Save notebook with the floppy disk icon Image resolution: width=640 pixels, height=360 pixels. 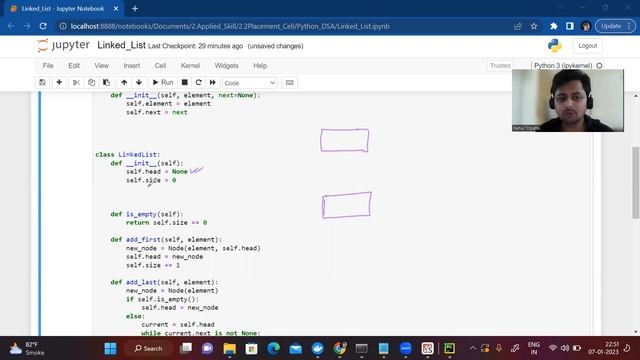(x=42, y=82)
